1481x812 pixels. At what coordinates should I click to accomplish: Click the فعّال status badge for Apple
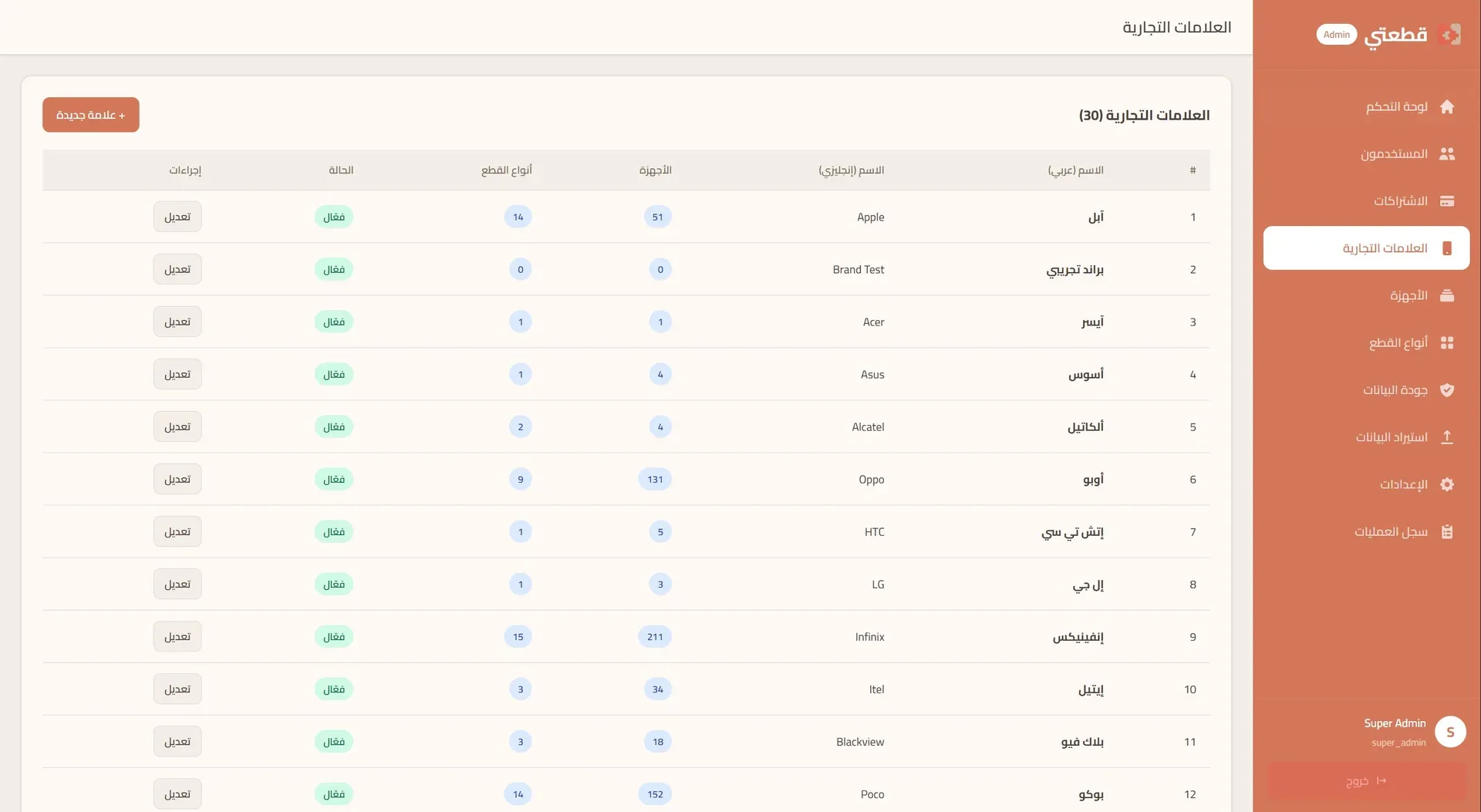point(334,217)
